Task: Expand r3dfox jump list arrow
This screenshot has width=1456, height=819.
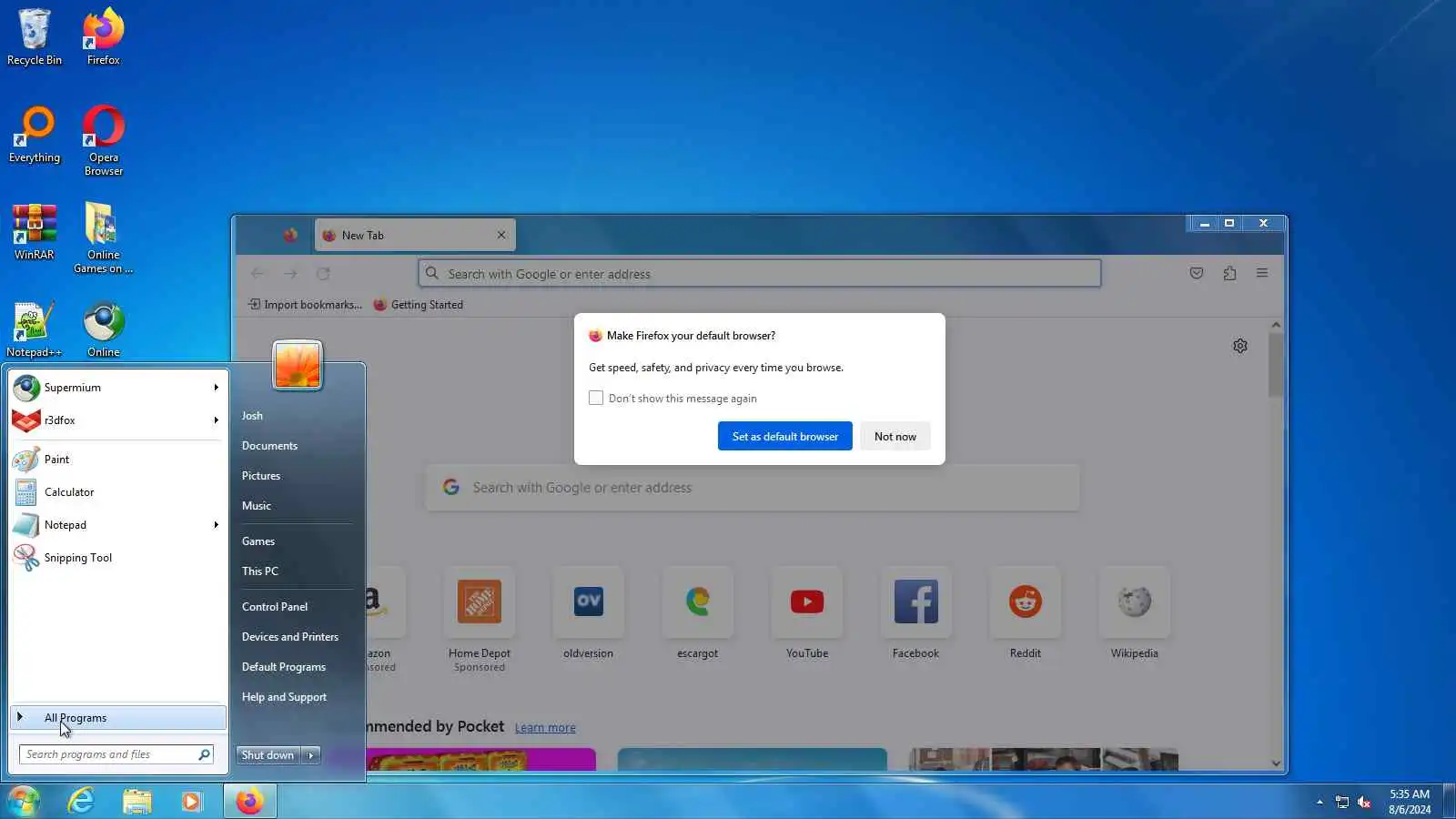Action: tap(216, 420)
